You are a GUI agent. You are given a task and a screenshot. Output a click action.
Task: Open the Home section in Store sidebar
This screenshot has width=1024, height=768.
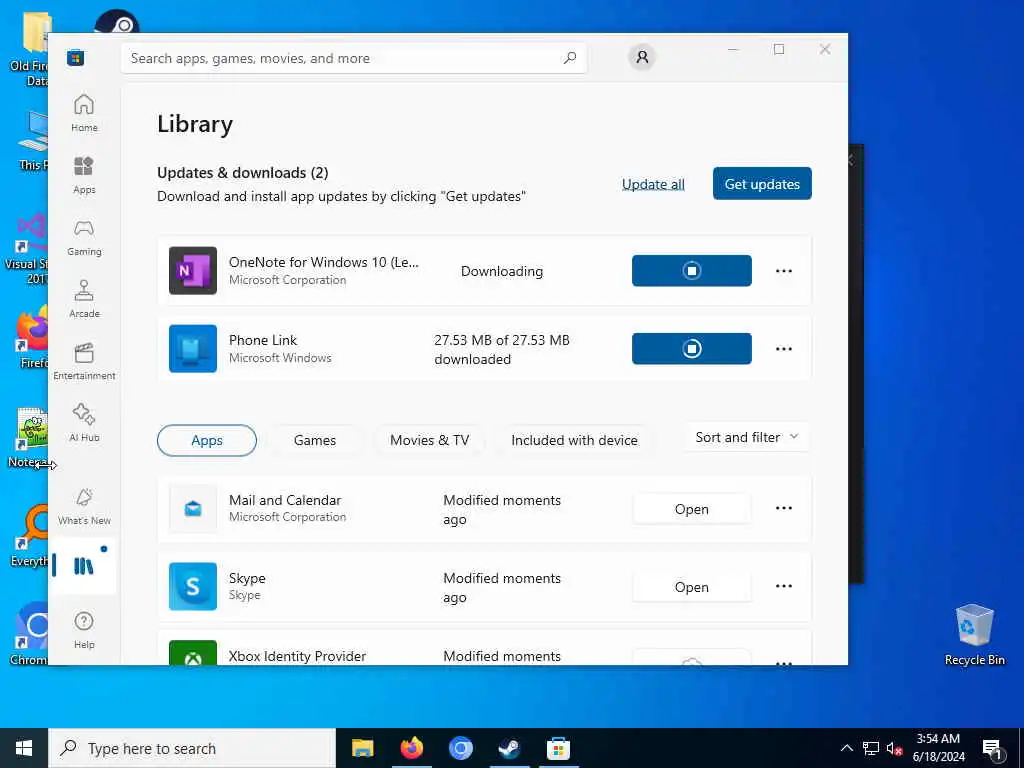coord(84,113)
